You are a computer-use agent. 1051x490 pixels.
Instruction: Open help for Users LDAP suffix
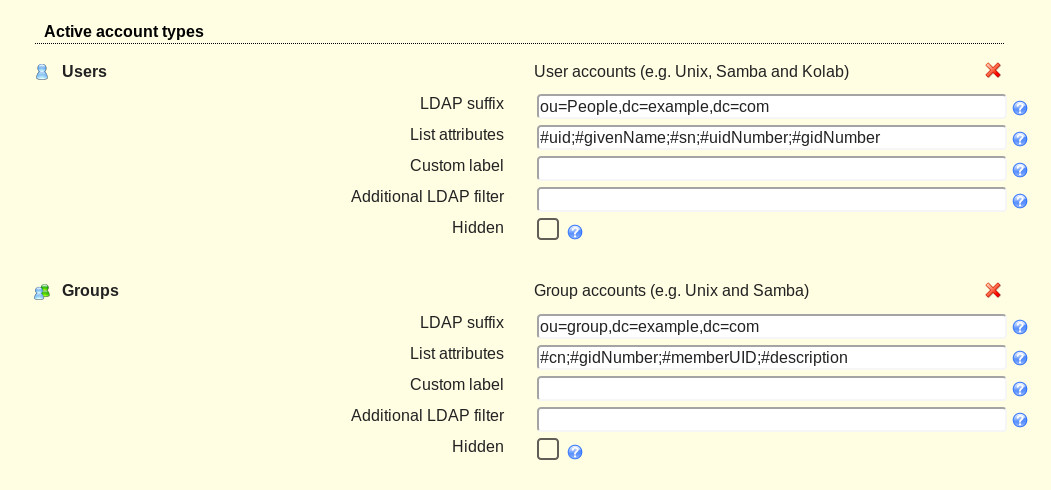[1019, 108]
